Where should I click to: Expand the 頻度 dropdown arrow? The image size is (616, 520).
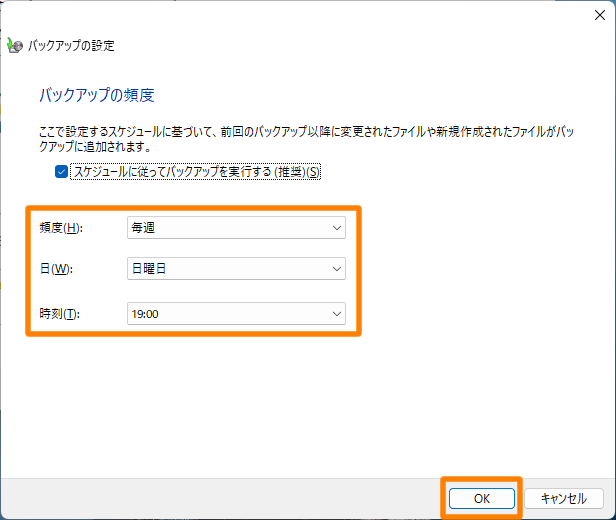(336, 228)
